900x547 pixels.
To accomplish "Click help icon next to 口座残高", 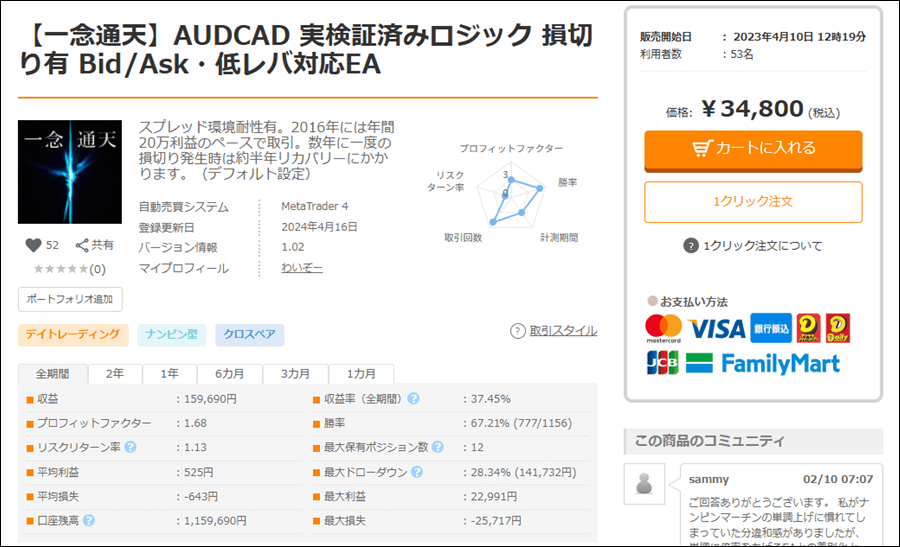I will (88, 520).
